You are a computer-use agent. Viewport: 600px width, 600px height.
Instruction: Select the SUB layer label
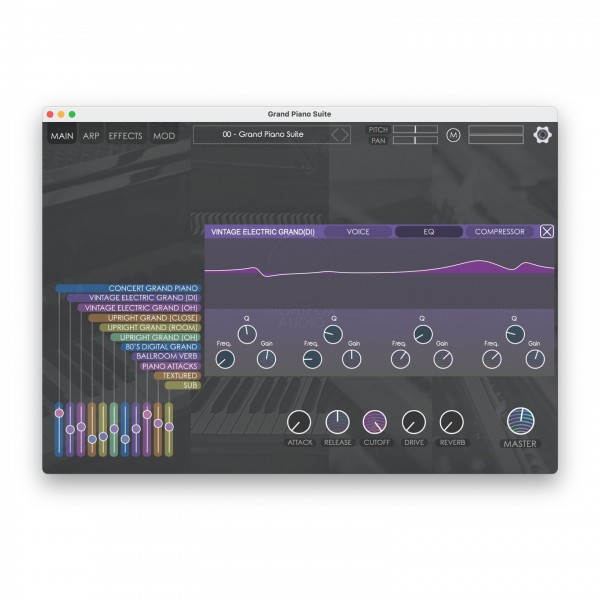pyautogui.click(x=183, y=385)
